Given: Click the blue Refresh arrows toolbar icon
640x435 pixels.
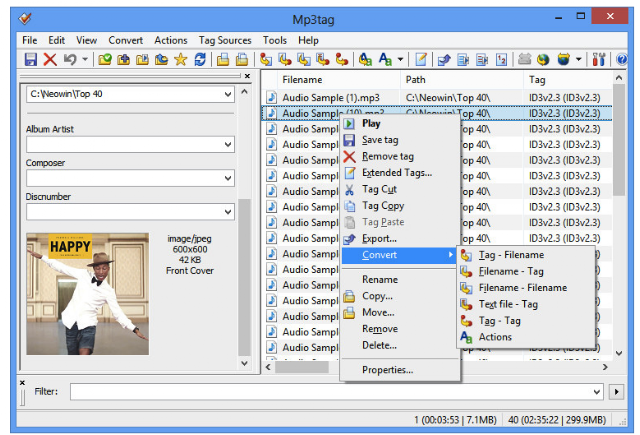Looking at the screenshot, I should click(200, 60).
